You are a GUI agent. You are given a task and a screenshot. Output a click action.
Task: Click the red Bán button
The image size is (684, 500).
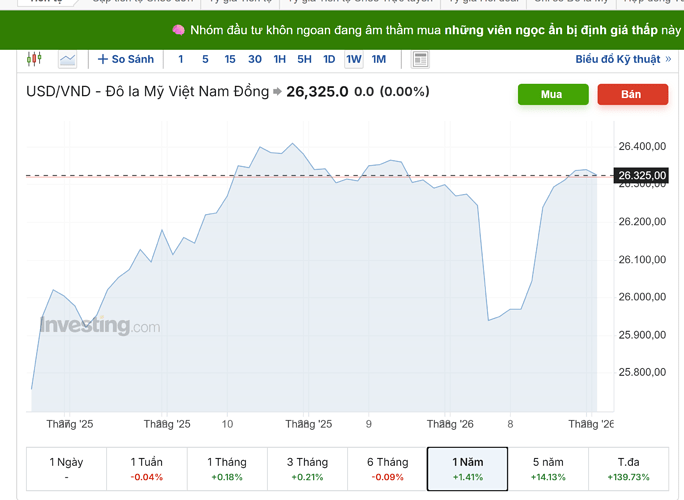(632, 94)
